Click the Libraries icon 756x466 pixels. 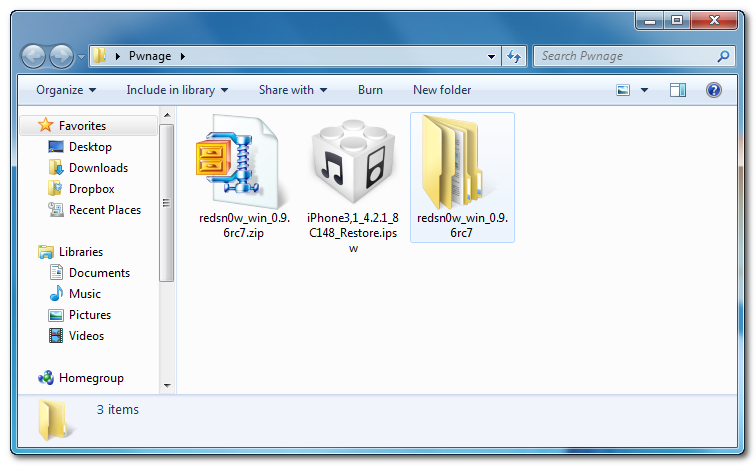(x=46, y=252)
